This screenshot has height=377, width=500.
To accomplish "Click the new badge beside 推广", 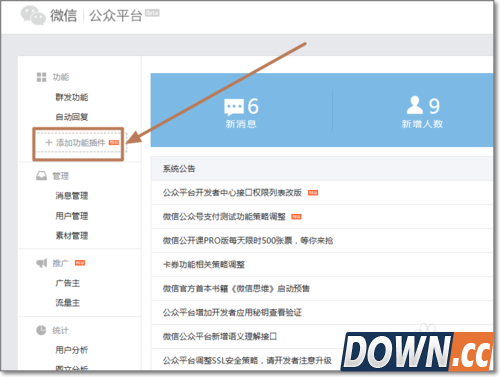I will tap(80, 263).
